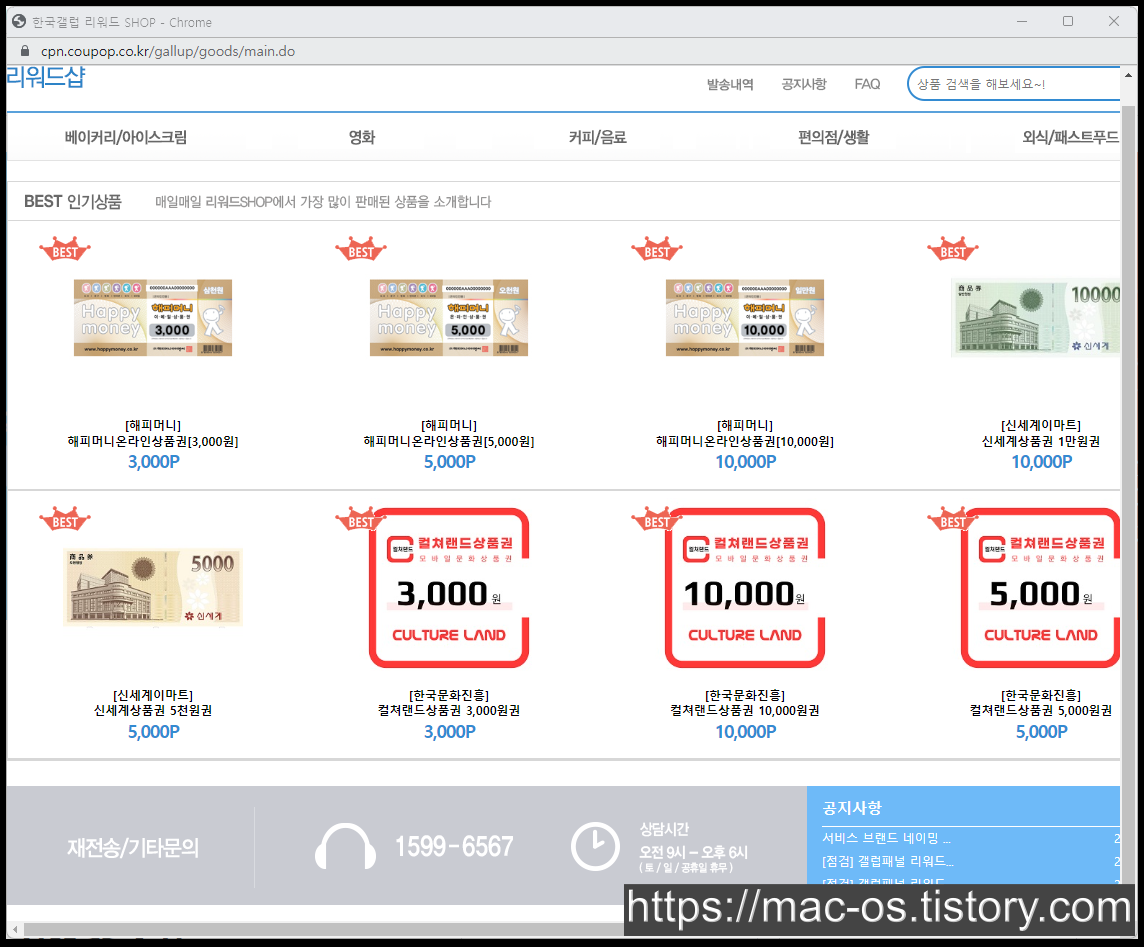The height and width of the screenshot is (947, 1144).
Task: Open Happy Money 10,000 voucher image
Action: (745, 317)
